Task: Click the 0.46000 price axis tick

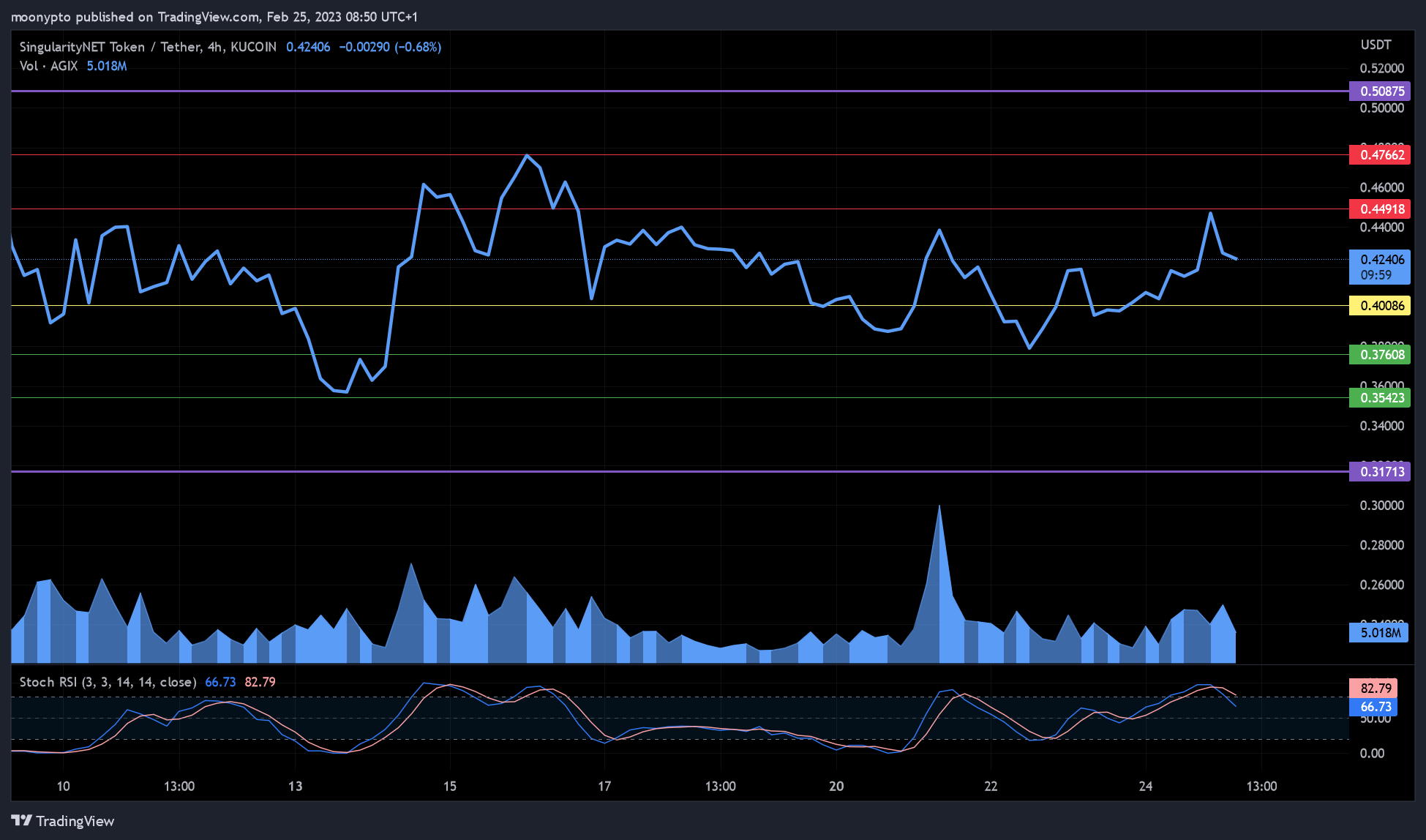Action: tap(1382, 188)
